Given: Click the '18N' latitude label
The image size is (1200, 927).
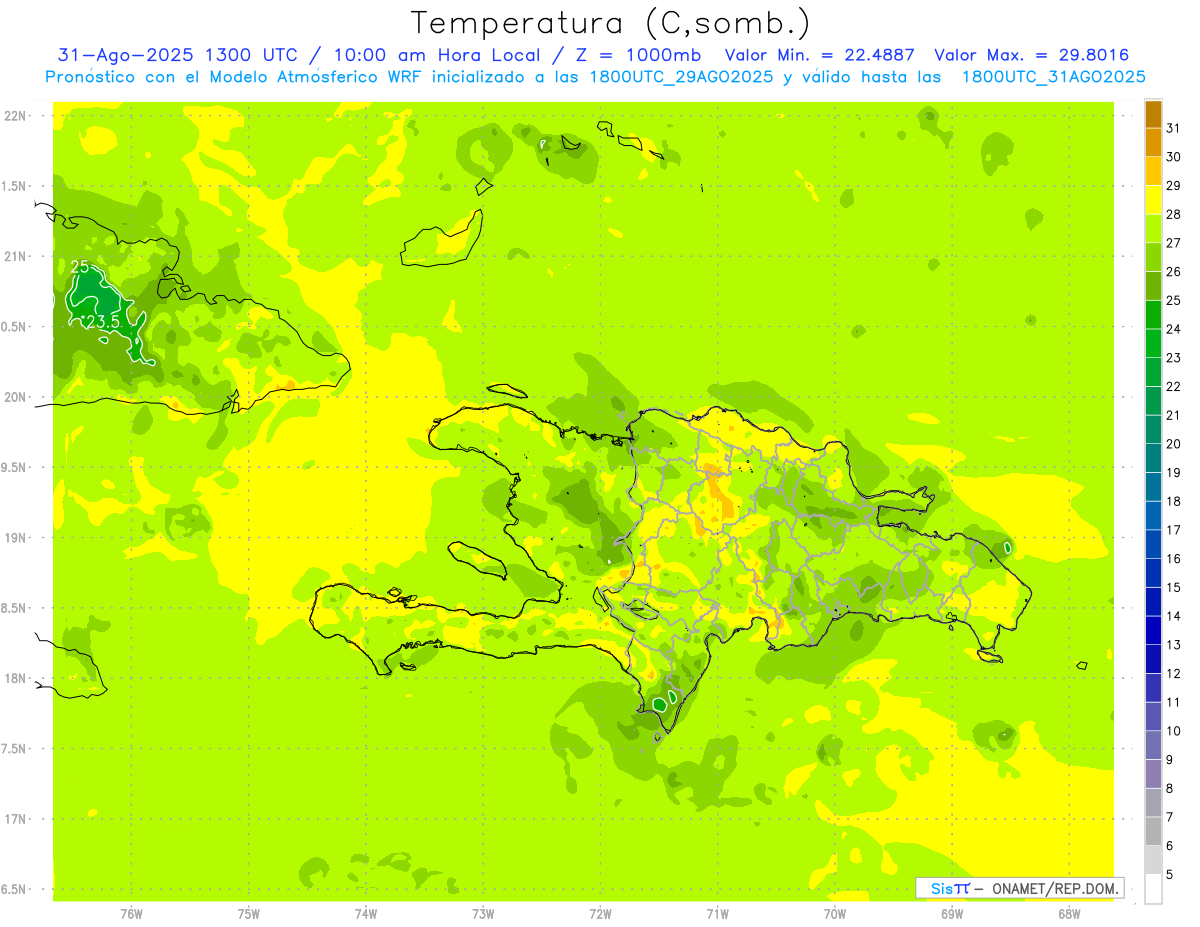Looking at the screenshot, I should tap(15, 678).
